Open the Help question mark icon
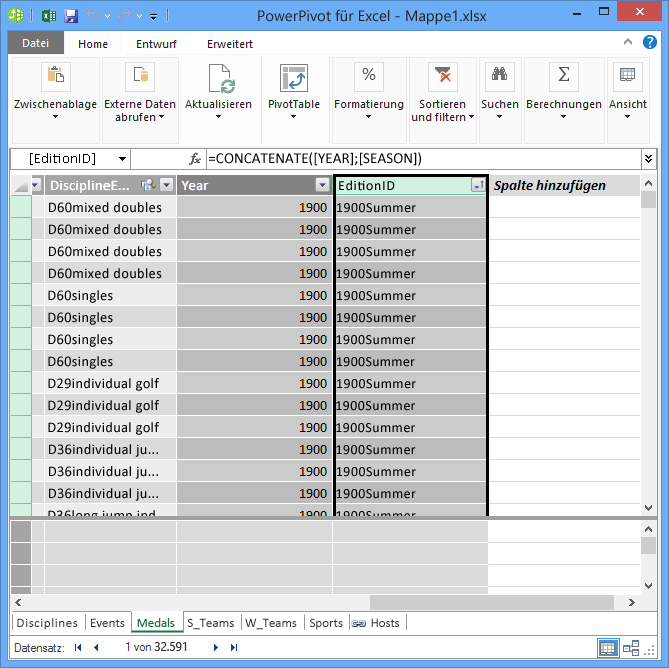 [x=650, y=42]
